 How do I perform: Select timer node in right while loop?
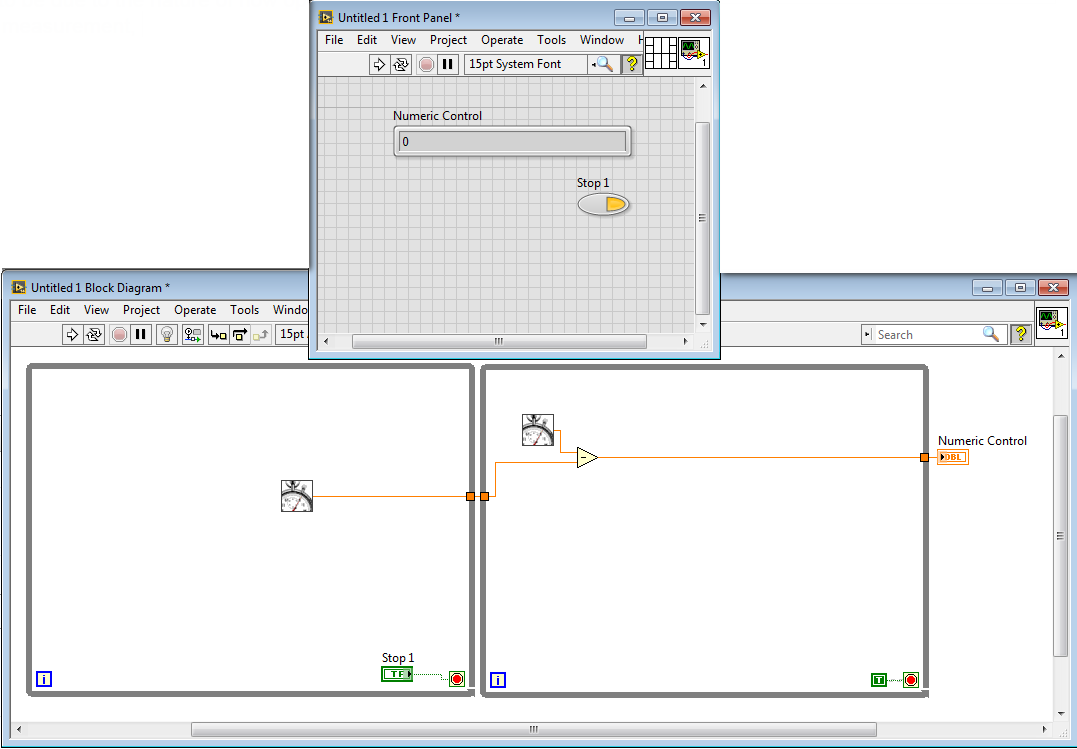[538, 430]
